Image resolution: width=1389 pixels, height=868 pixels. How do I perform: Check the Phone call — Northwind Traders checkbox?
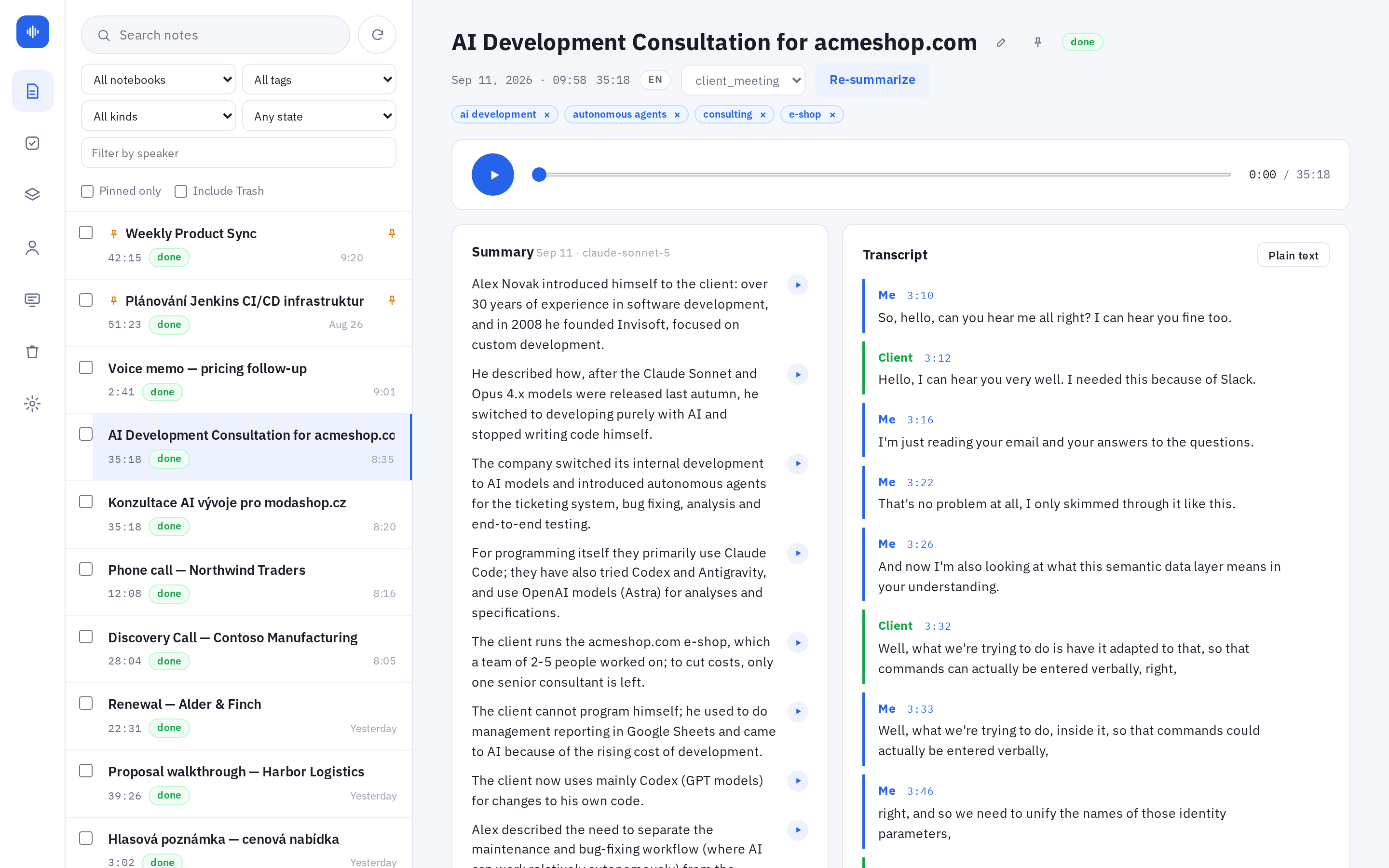coord(86,569)
